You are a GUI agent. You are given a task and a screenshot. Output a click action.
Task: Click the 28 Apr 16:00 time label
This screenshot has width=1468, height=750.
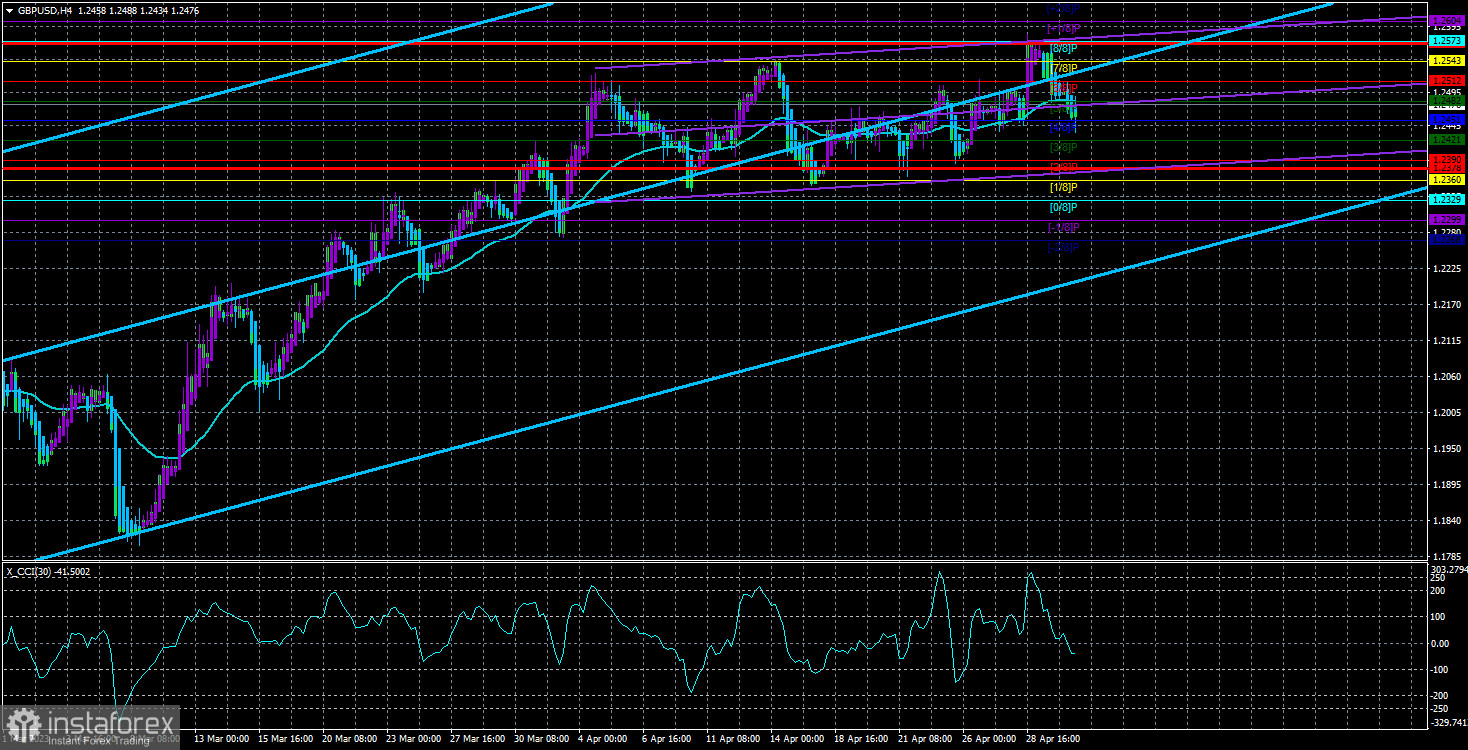coord(1054,739)
